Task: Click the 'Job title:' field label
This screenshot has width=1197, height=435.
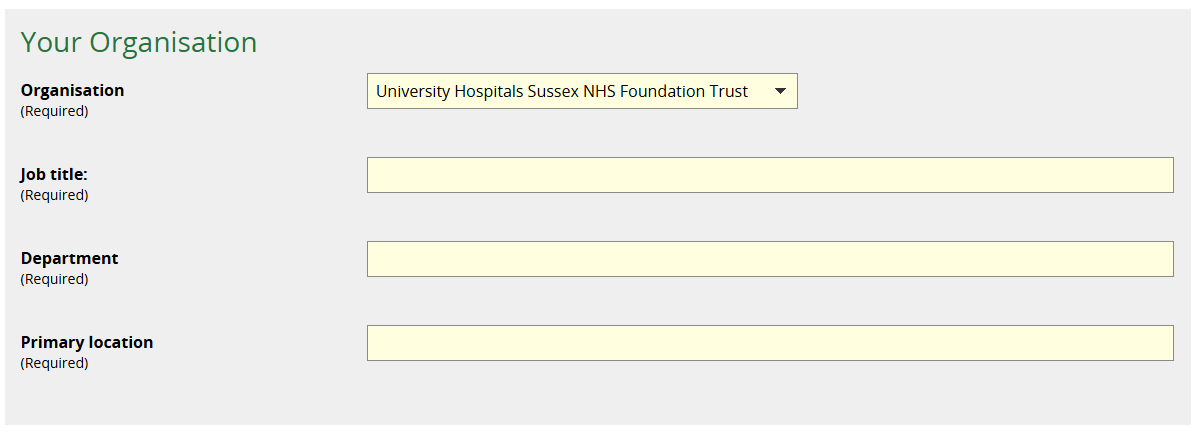Action: point(54,174)
